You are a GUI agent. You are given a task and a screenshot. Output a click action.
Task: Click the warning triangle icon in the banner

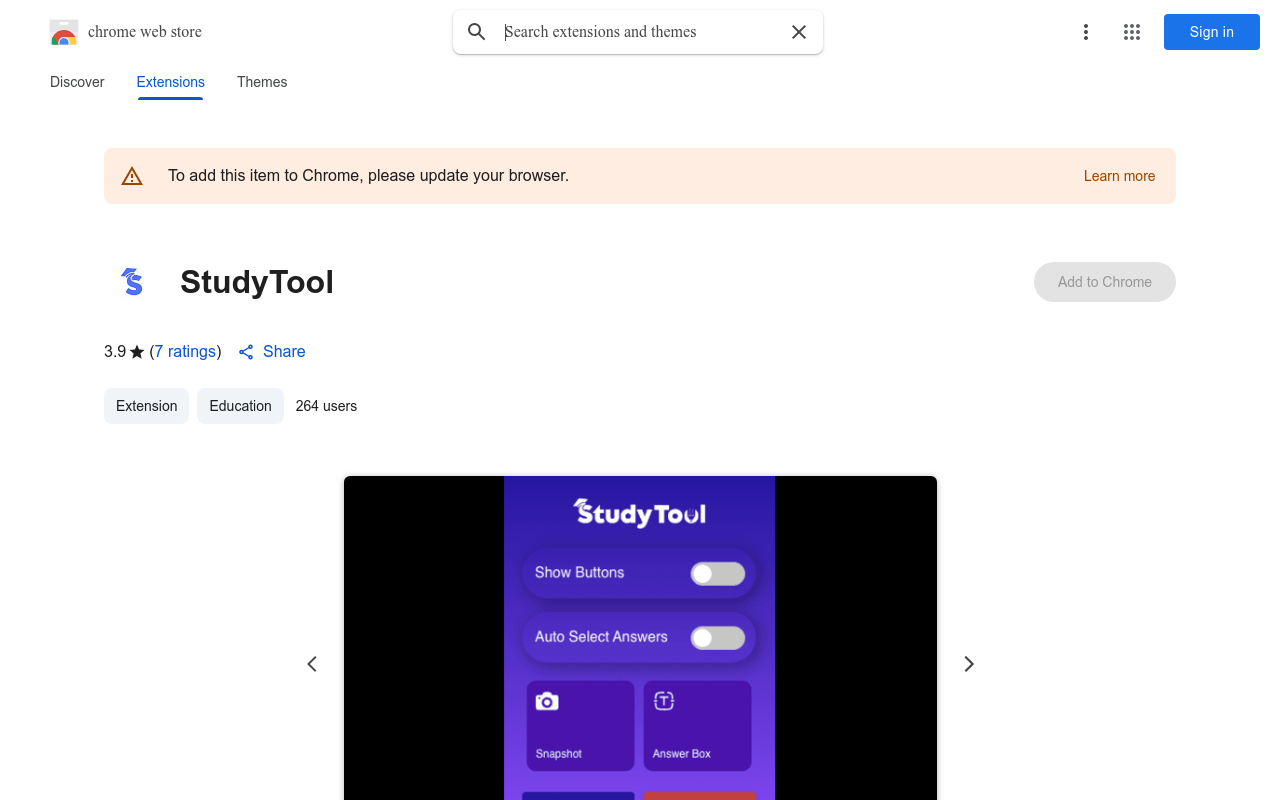(x=132, y=176)
